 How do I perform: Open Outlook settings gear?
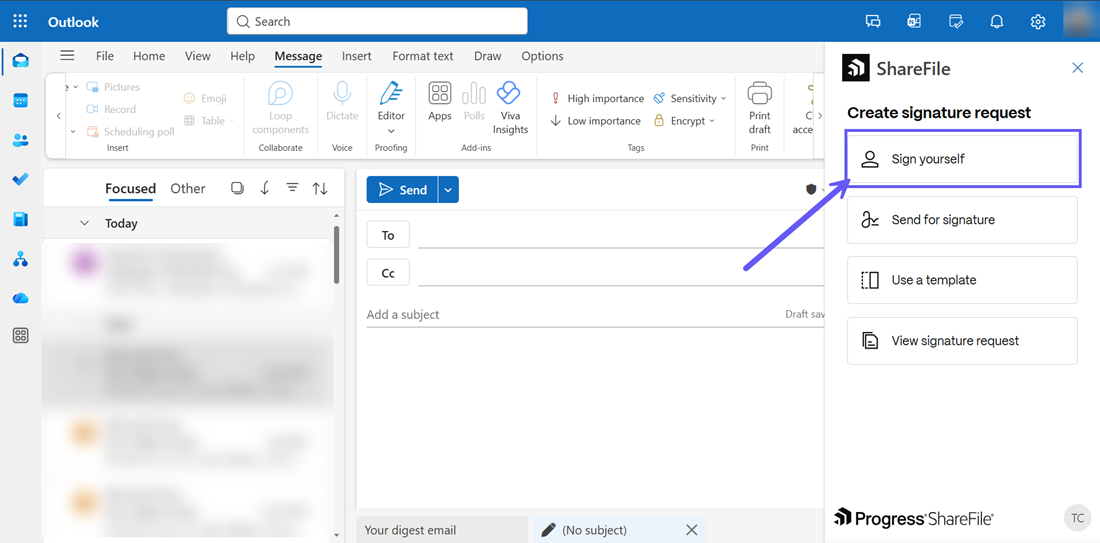1038,21
